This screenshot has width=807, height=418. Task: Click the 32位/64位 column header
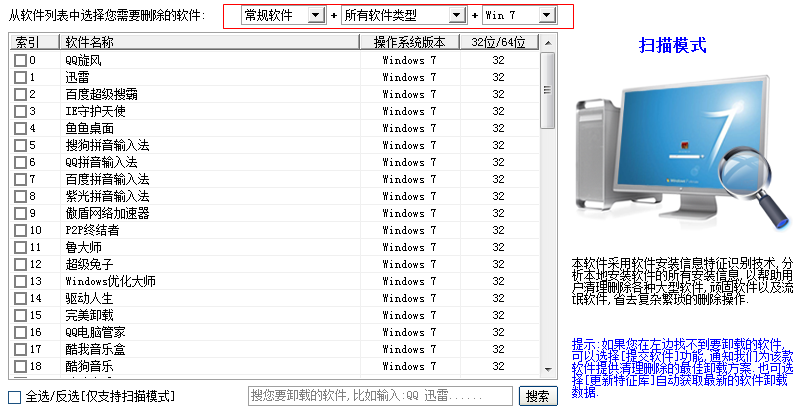click(498, 42)
